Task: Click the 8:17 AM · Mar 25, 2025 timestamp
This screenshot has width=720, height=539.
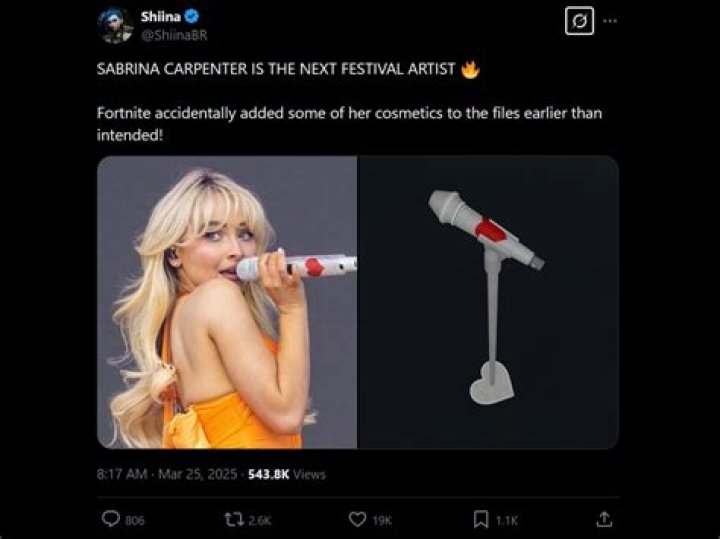Action: pos(163,474)
